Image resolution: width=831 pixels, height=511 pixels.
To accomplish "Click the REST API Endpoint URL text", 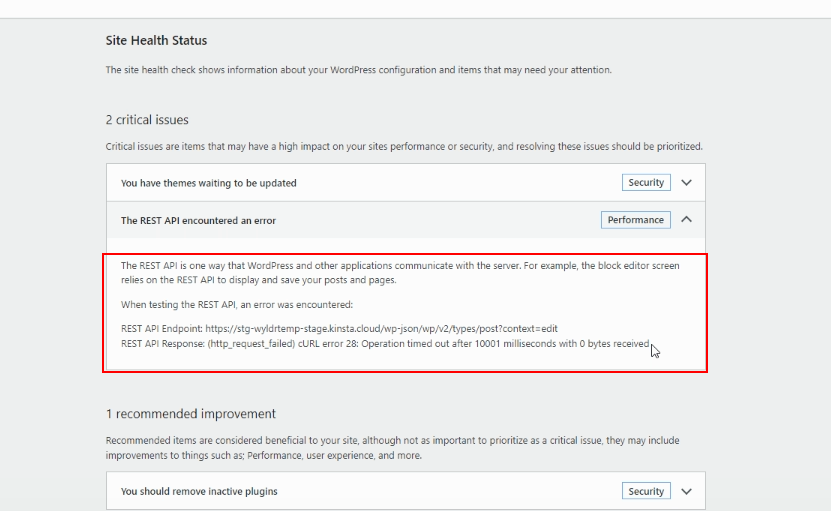I will [x=381, y=329].
